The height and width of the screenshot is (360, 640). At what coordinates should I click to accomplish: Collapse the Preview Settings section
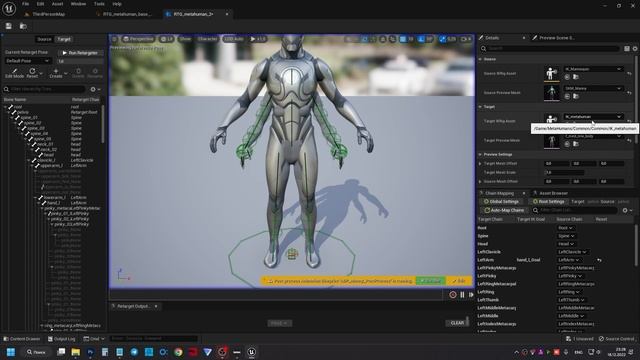click(480, 154)
